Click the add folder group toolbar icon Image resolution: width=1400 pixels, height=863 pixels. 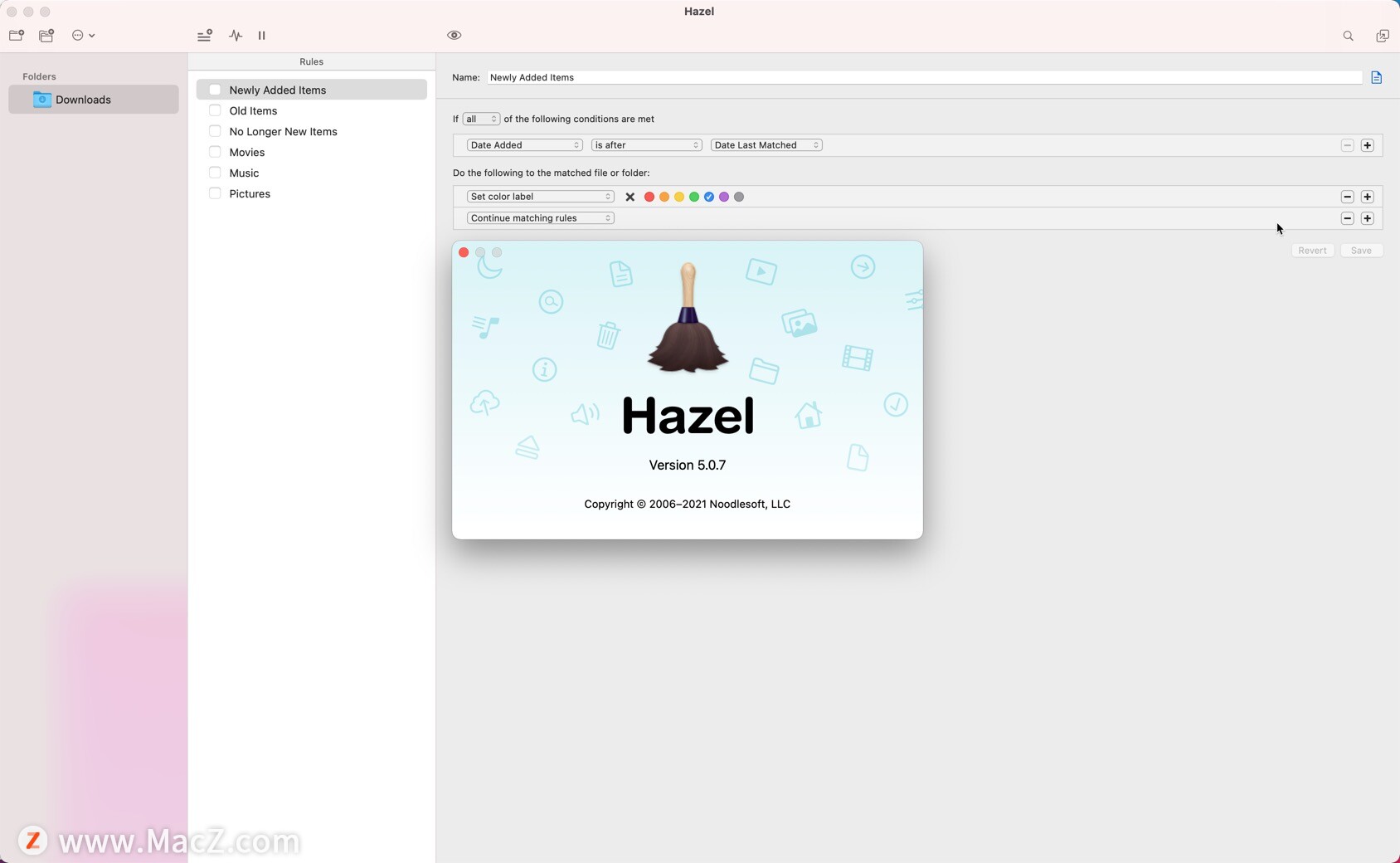coord(46,36)
